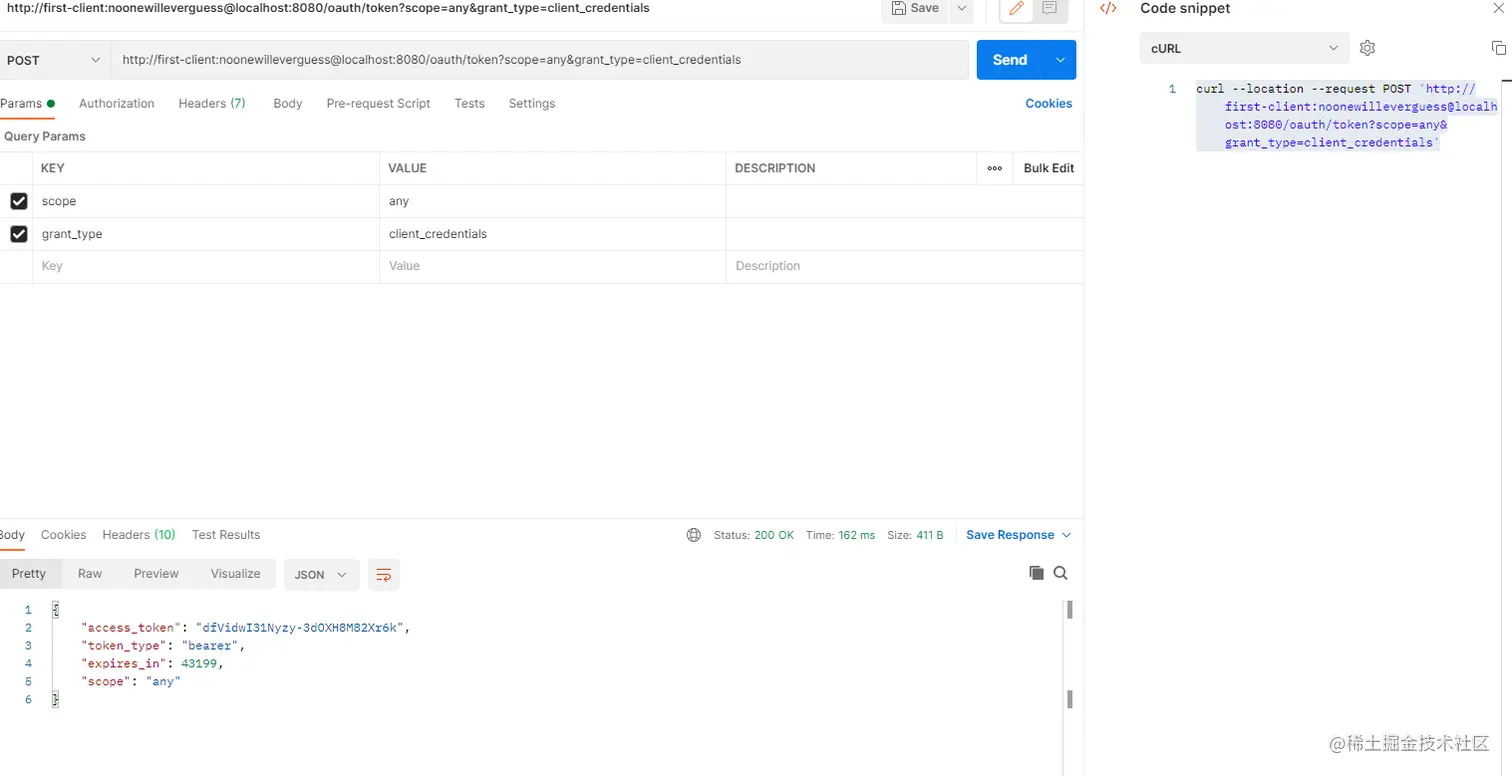Click the curl command text in snippet
1512x776 pixels.
(1346, 116)
